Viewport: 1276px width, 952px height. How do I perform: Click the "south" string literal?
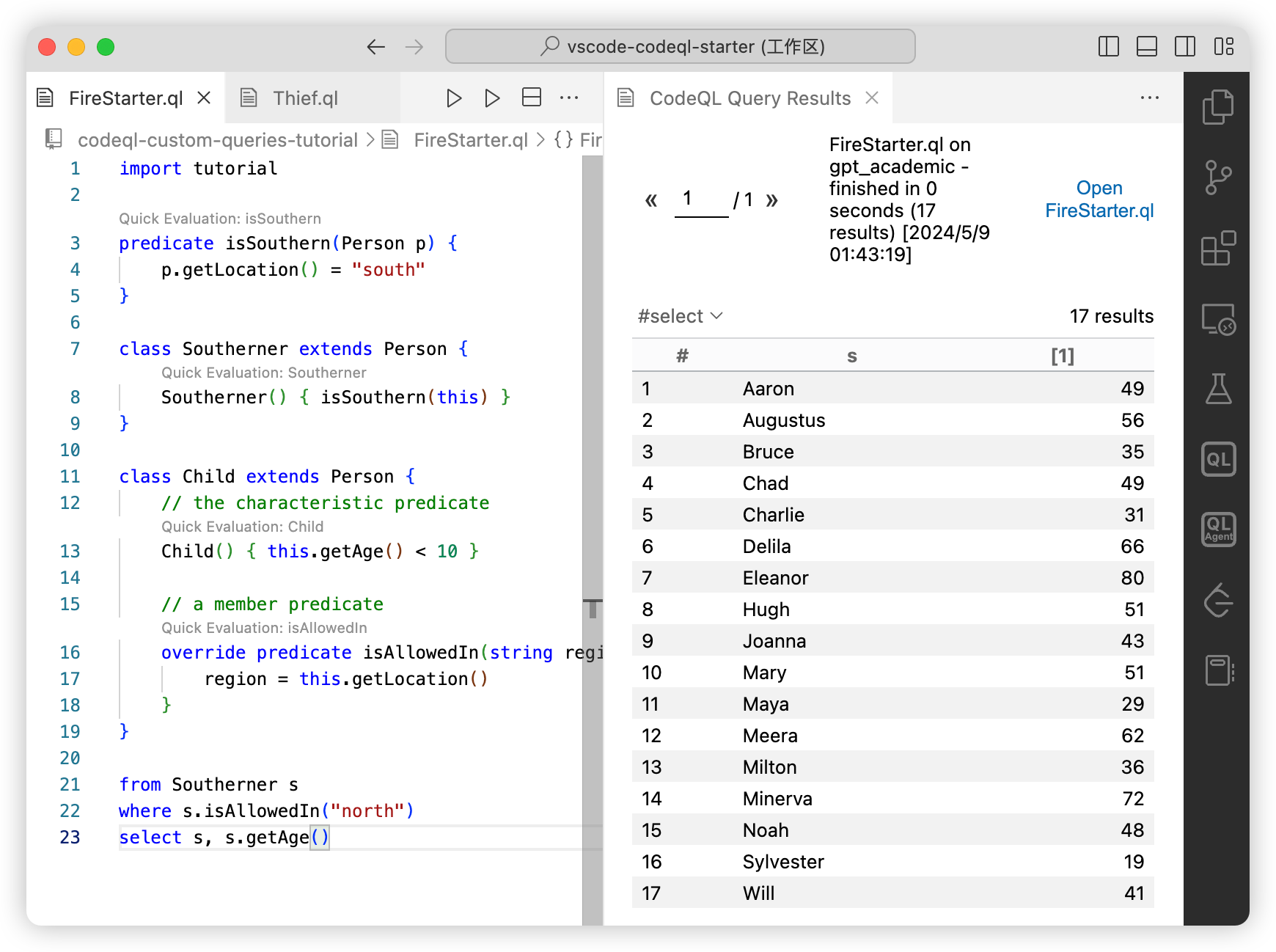click(388, 270)
